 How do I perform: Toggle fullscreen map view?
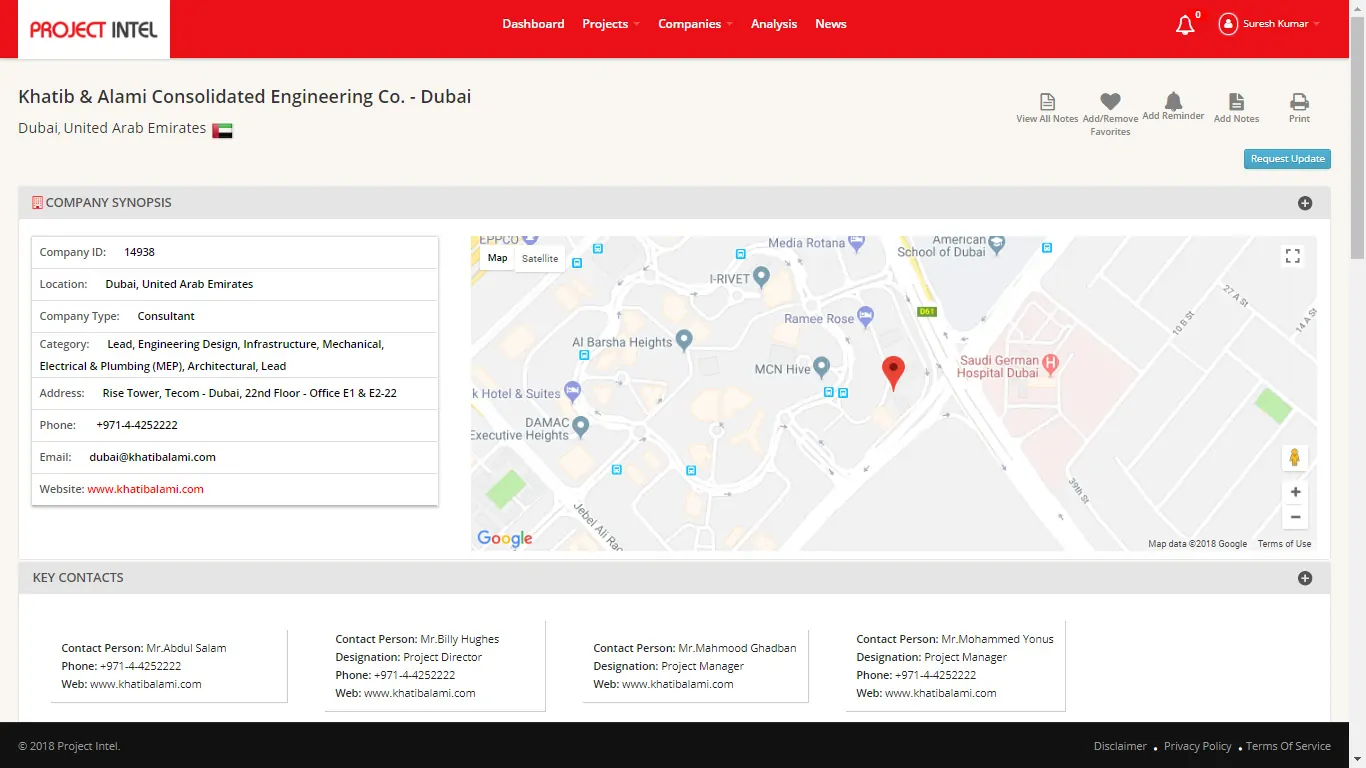click(x=1292, y=256)
